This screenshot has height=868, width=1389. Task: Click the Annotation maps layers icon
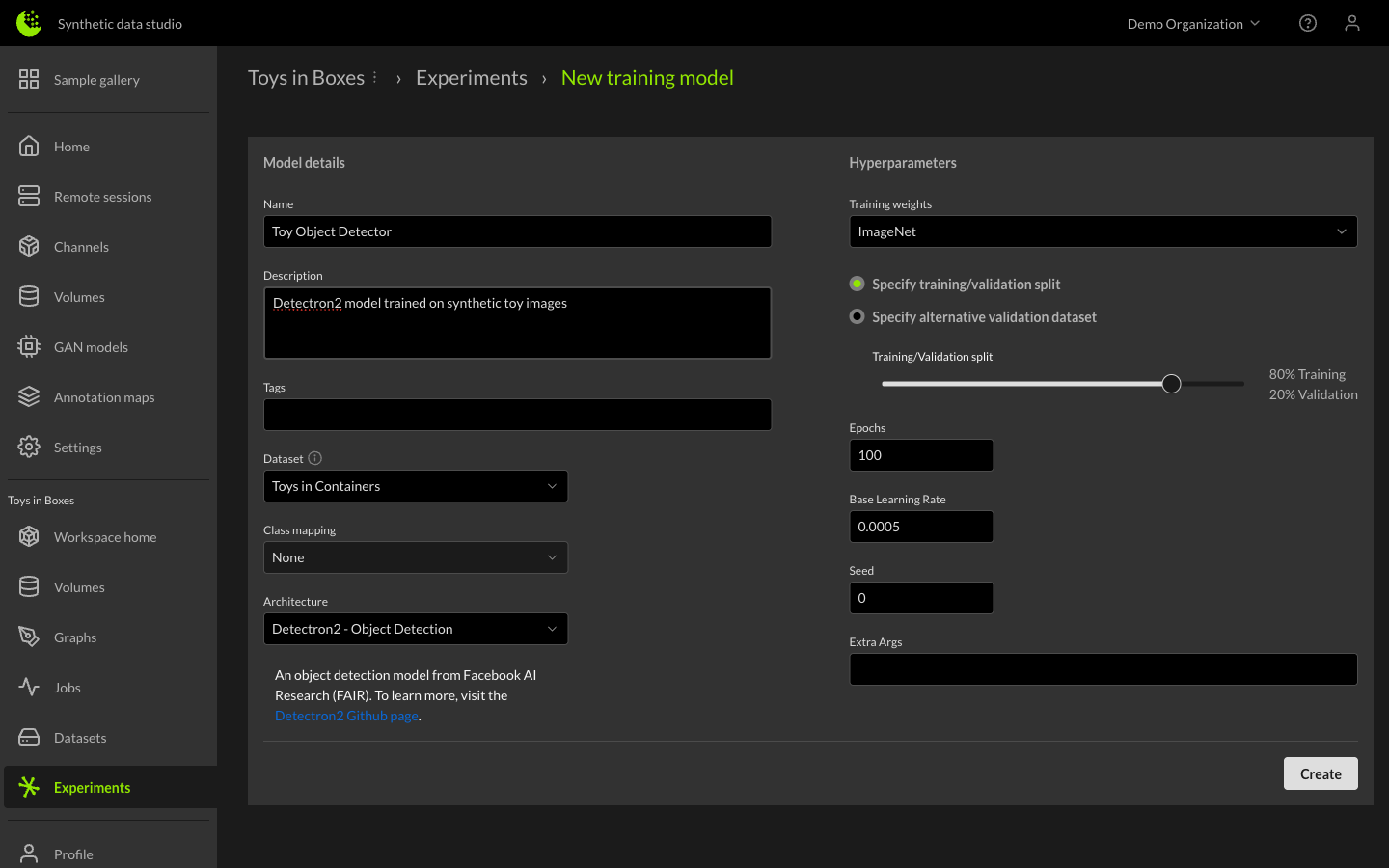tap(29, 396)
